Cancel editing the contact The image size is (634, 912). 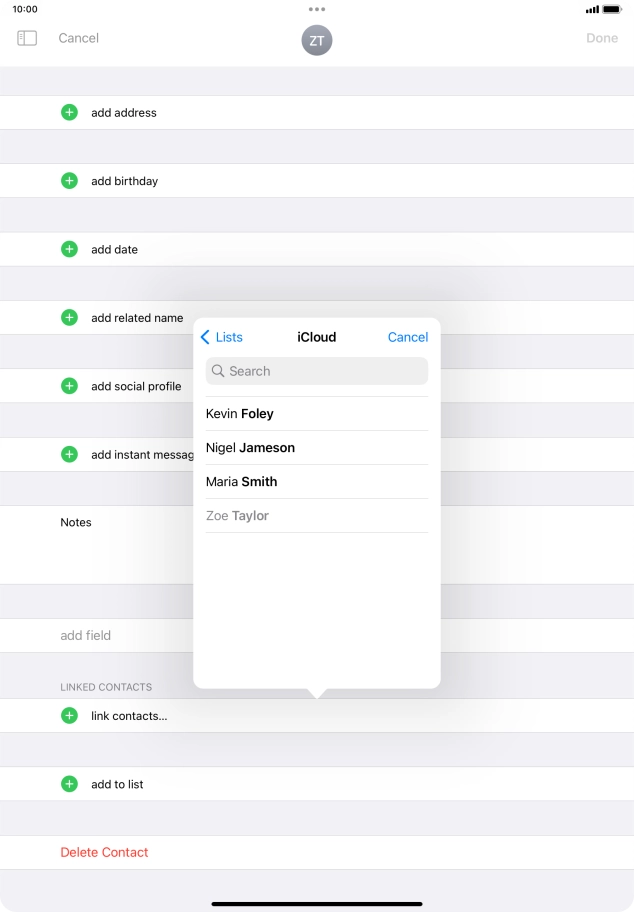pyautogui.click(x=79, y=38)
